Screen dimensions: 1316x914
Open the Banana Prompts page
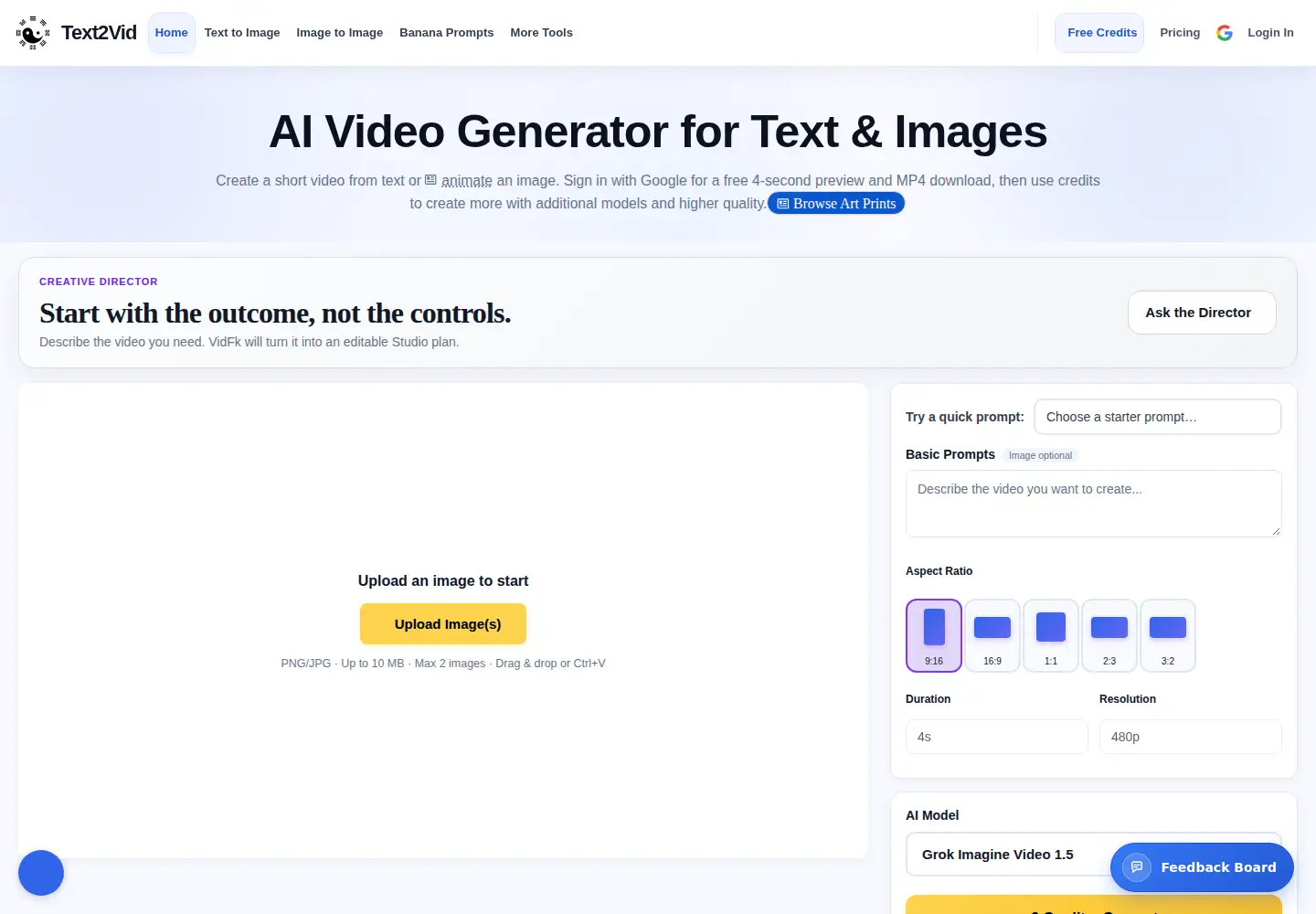447,33
